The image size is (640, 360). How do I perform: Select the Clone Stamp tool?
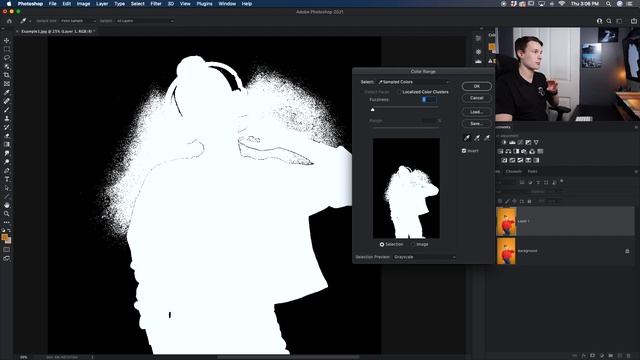(x=7, y=118)
